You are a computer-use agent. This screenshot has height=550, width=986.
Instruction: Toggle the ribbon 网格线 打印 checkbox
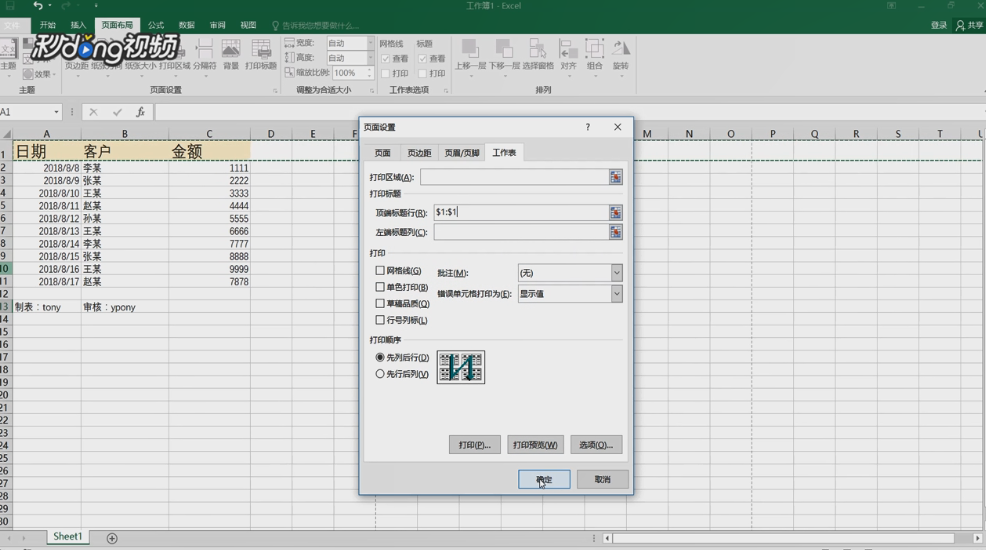(x=385, y=74)
